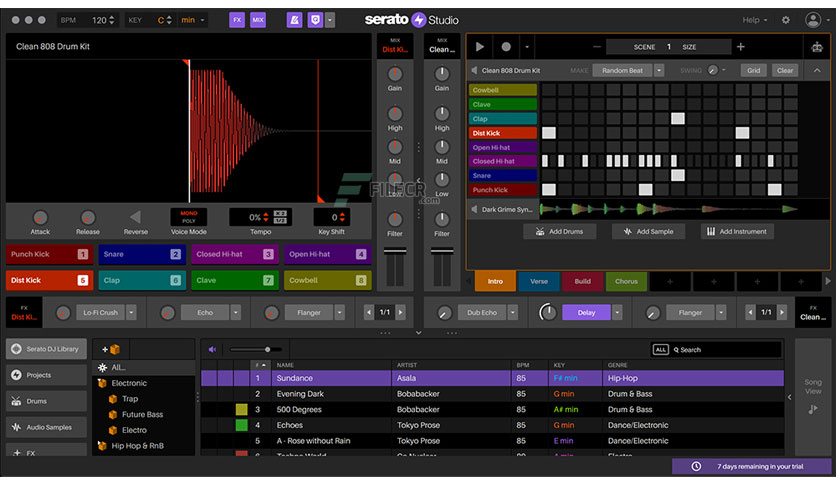Click the Reverse sample arrow icon
Image resolution: width=836 pixels, height=484 pixels.
[135, 217]
